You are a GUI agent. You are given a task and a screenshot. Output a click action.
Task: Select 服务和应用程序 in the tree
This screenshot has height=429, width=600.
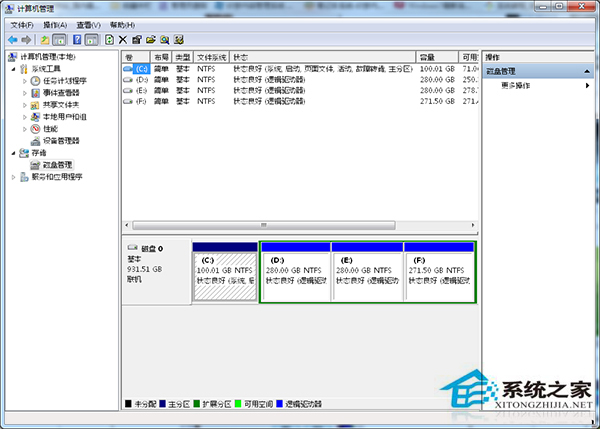(57, 177)
